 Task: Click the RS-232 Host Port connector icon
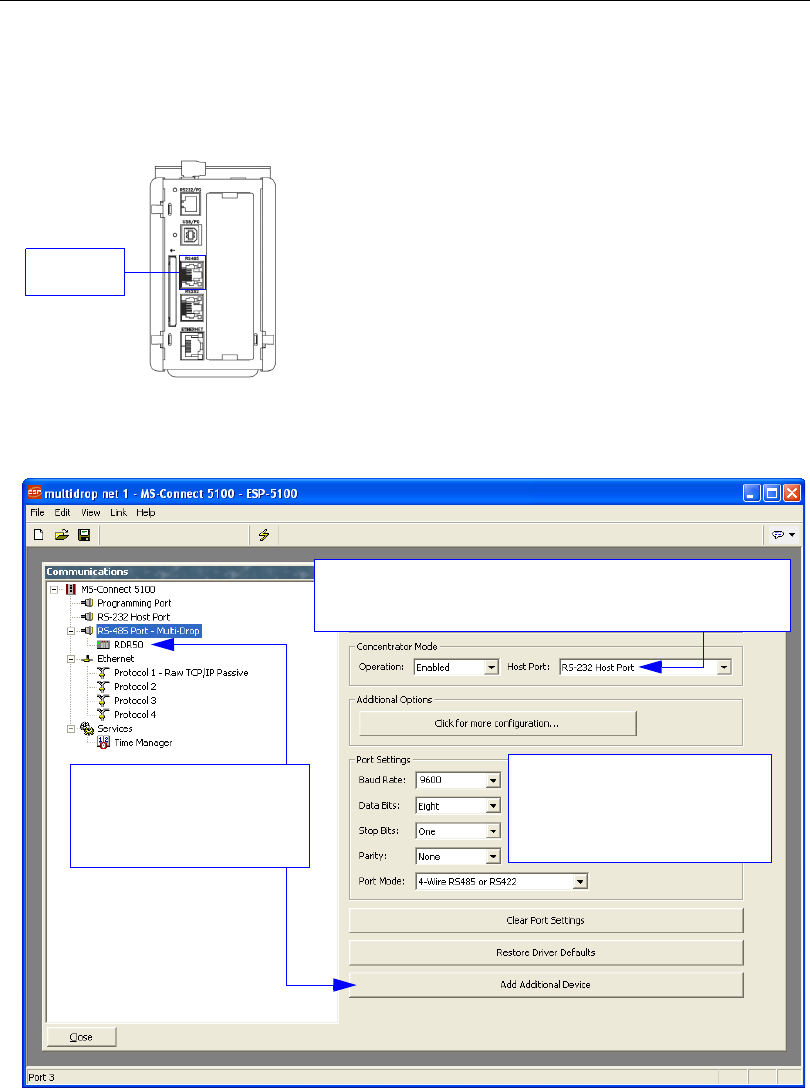tap(87, 617)
